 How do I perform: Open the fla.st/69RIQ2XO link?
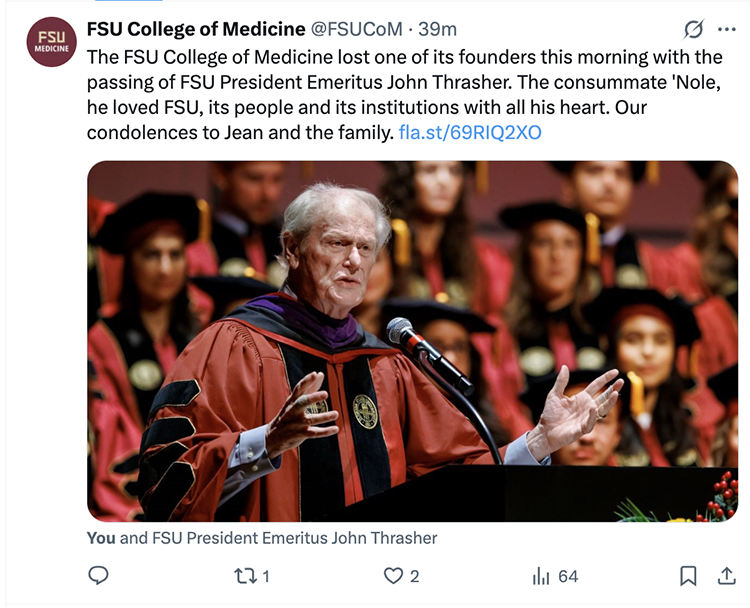pyautogui.click(x=470, y=132)
